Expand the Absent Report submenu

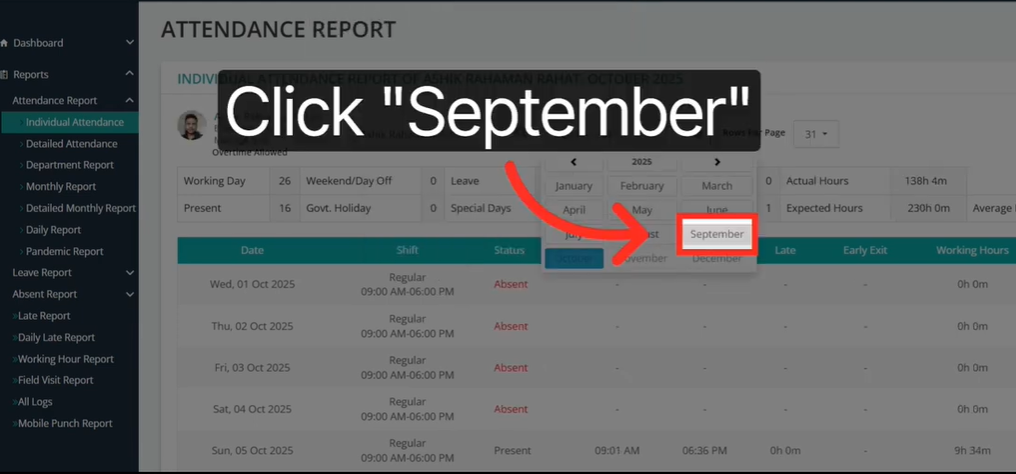click(x=130, y=294)
